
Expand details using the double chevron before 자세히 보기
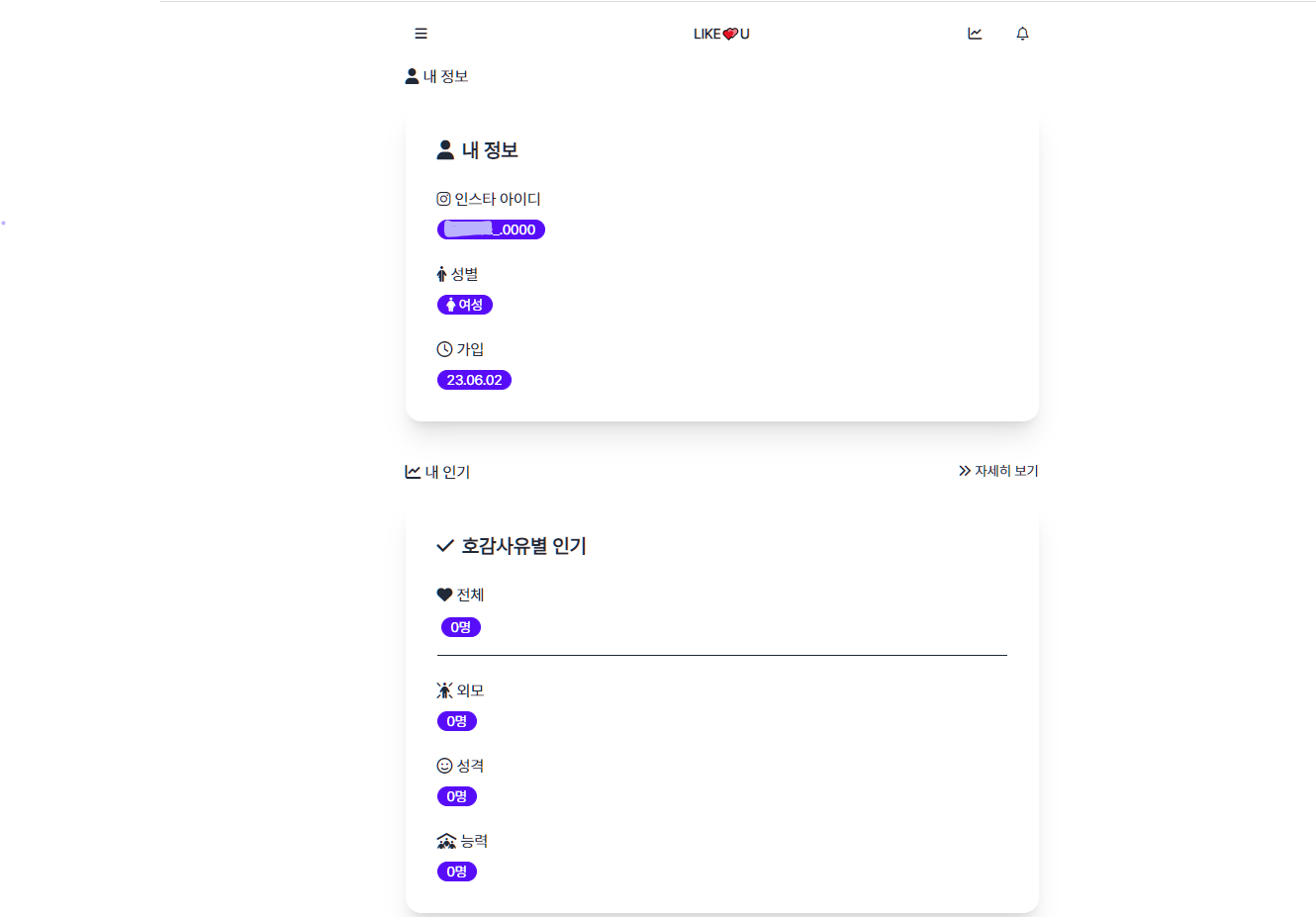(x=964, y=470)
